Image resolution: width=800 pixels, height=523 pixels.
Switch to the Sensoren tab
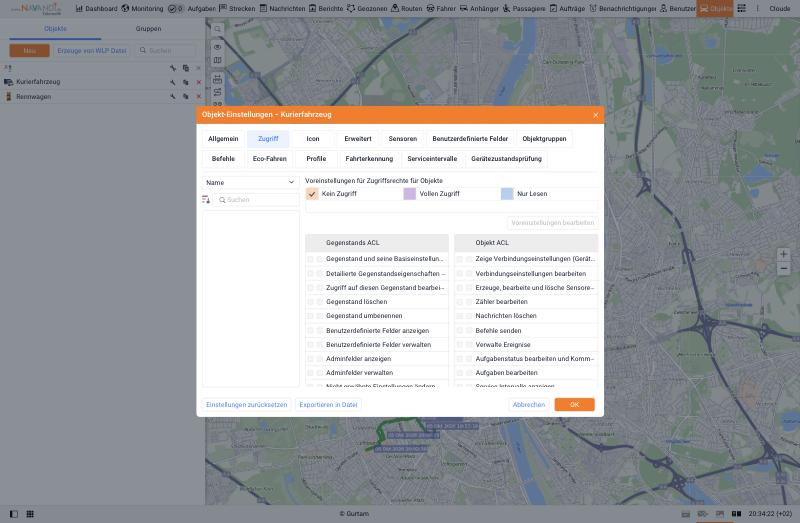(x=403, y=139)
